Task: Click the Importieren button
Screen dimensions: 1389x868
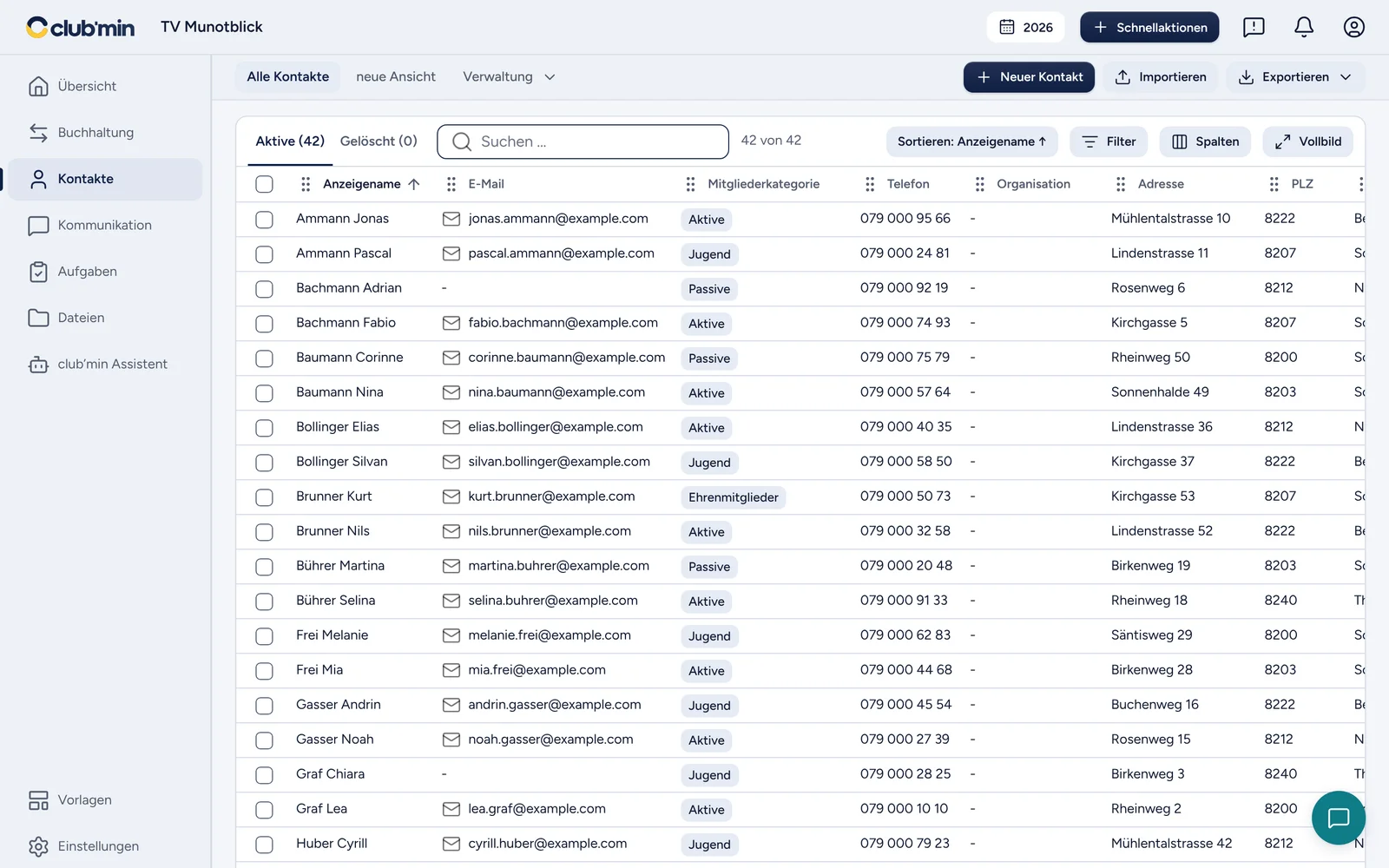Action: point(1161,77)
